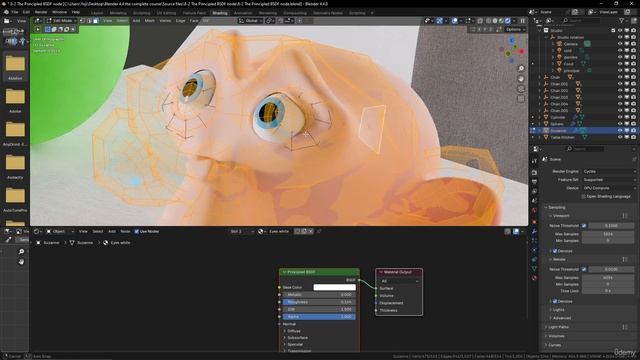640x360 pixels.
Task: Open the Device GPU Compute dropdown
Action: click(x=609, y=188)
